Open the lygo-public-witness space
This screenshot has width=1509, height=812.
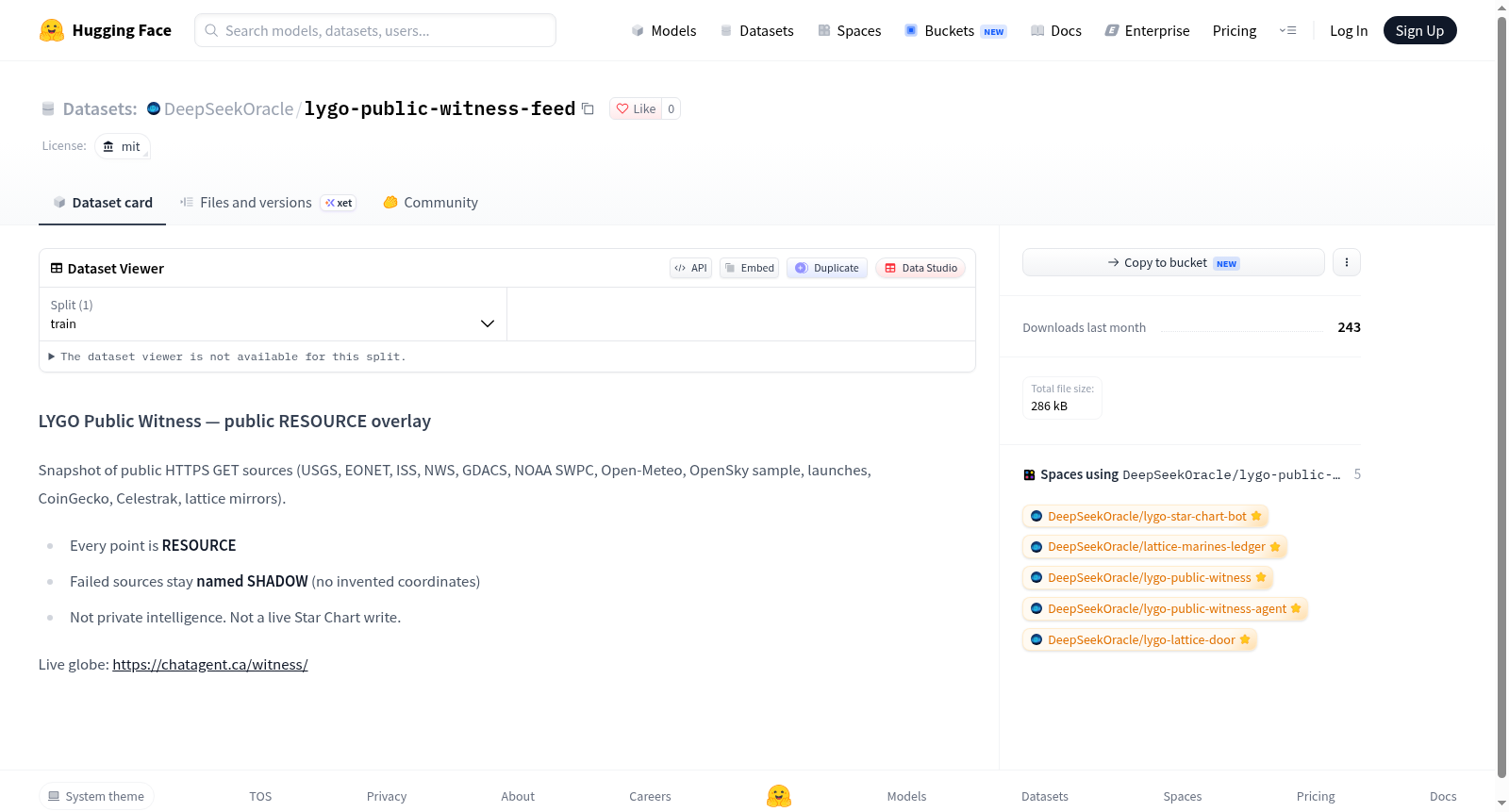[1148, 577]
